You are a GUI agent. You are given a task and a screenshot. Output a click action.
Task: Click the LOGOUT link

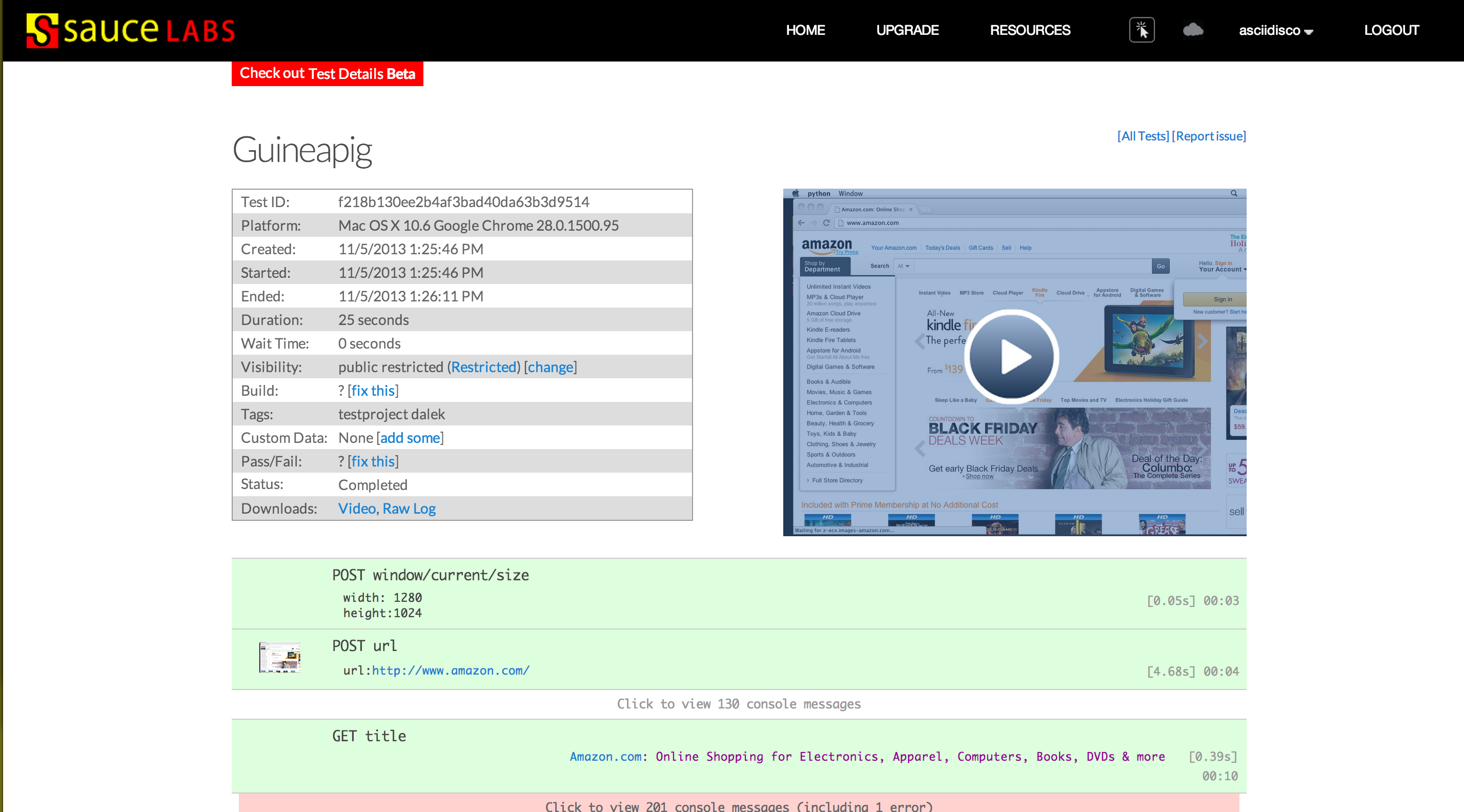point(1391,30)
